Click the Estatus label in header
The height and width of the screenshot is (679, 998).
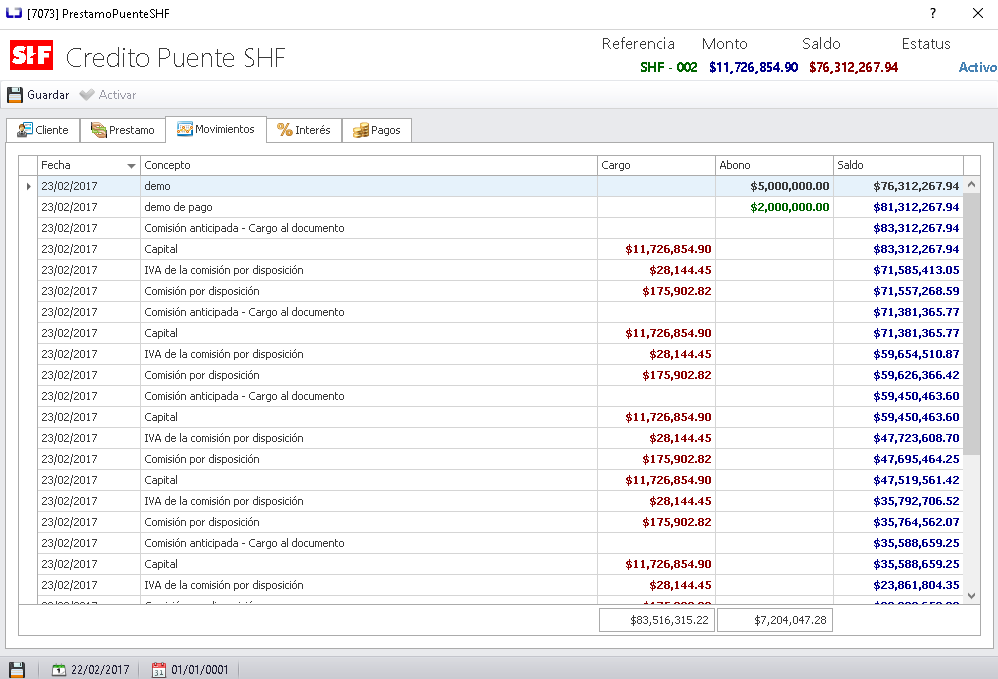[925, 44]
